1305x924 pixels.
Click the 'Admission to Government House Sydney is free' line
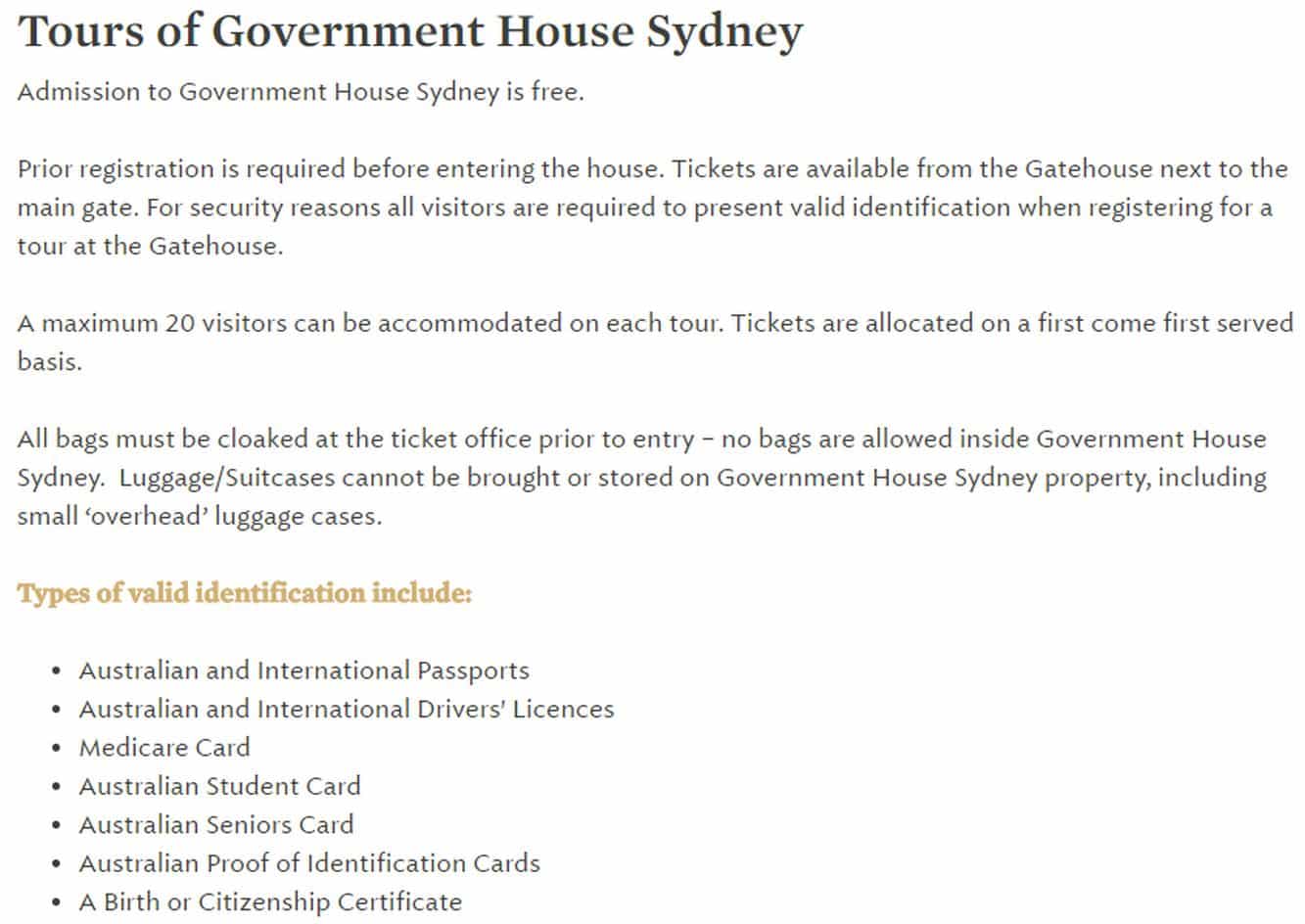pyautogui.click(x=301, y=92)
